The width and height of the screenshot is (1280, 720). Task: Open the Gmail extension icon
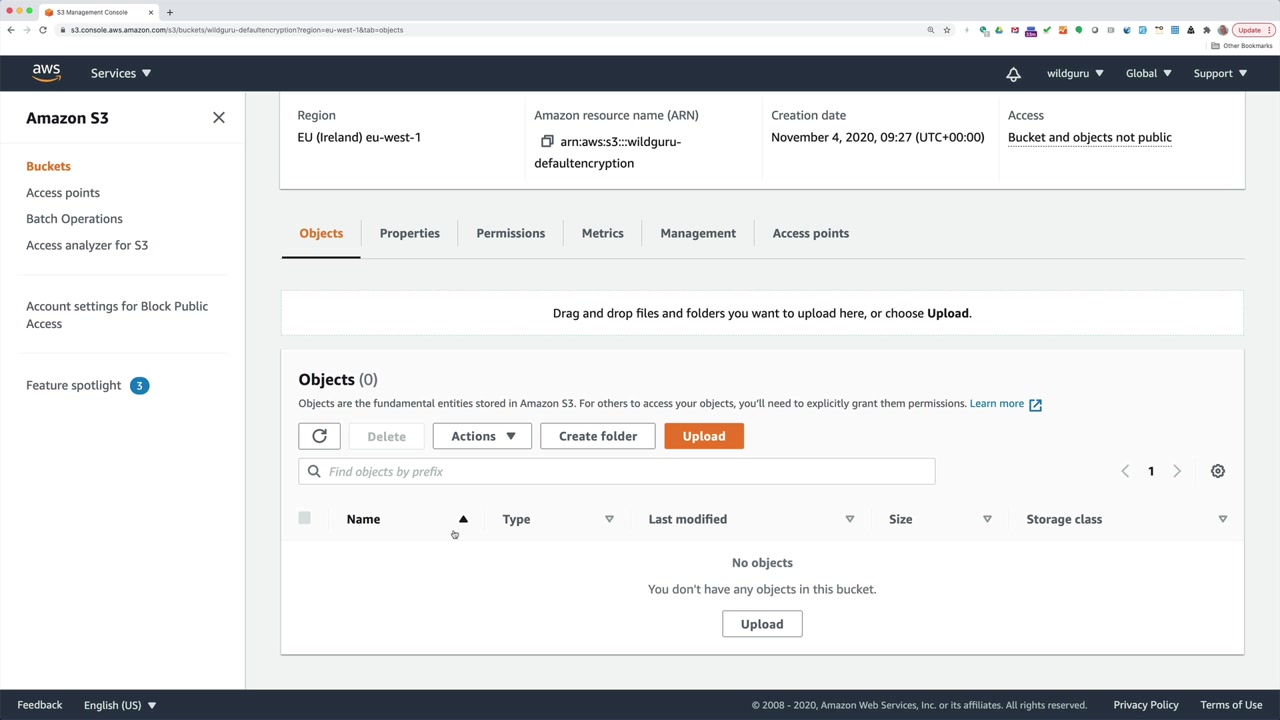coord(1015,30)
